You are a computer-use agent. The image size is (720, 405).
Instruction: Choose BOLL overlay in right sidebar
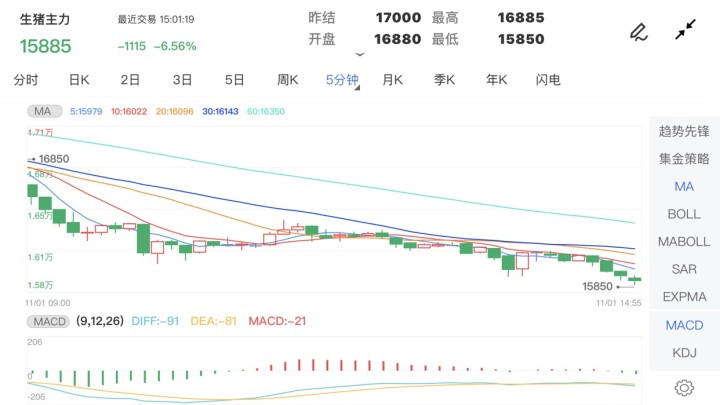pyautogui.click(x=684, y=214)
